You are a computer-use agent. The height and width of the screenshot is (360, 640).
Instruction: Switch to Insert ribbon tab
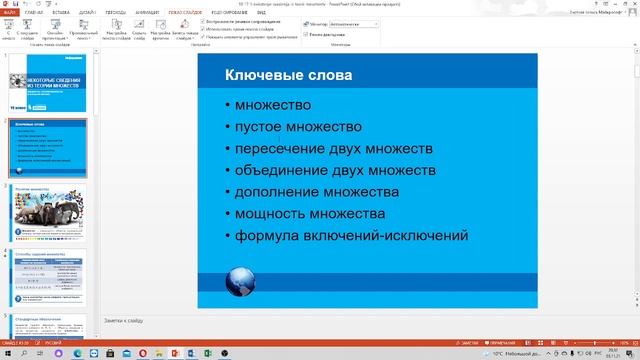(61, 12)
